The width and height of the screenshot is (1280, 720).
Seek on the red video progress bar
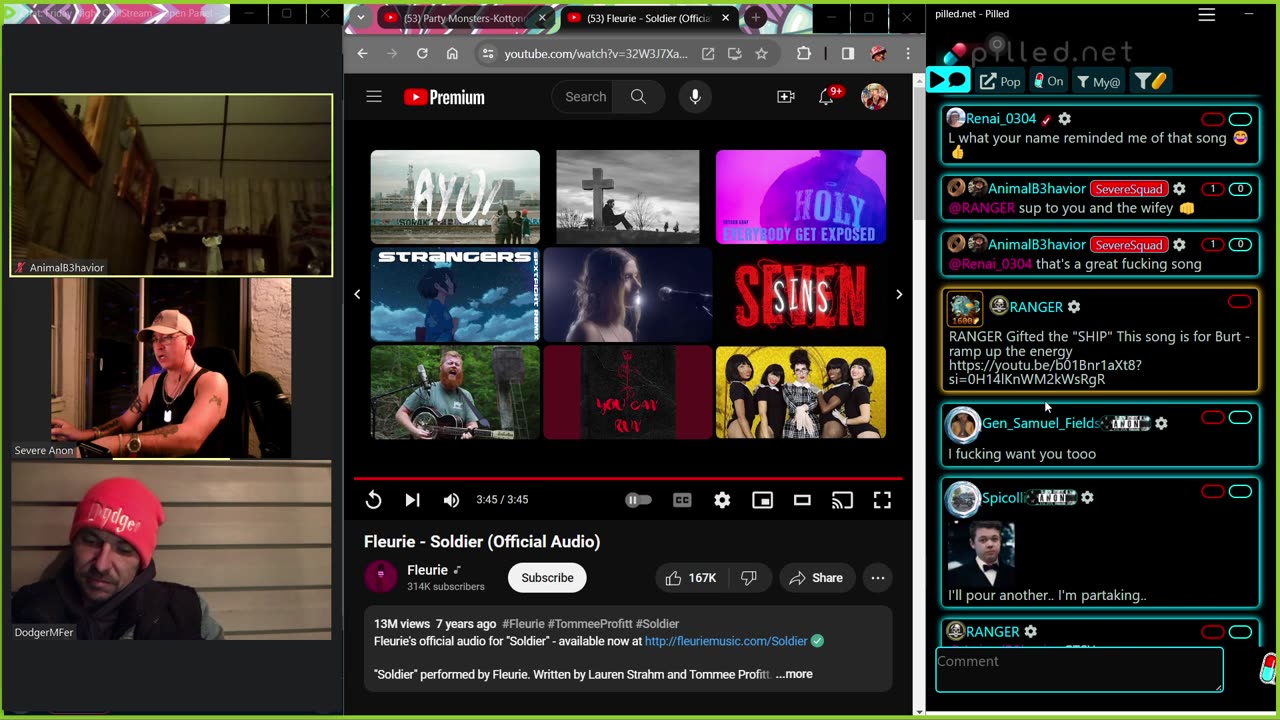coord(628,479)
